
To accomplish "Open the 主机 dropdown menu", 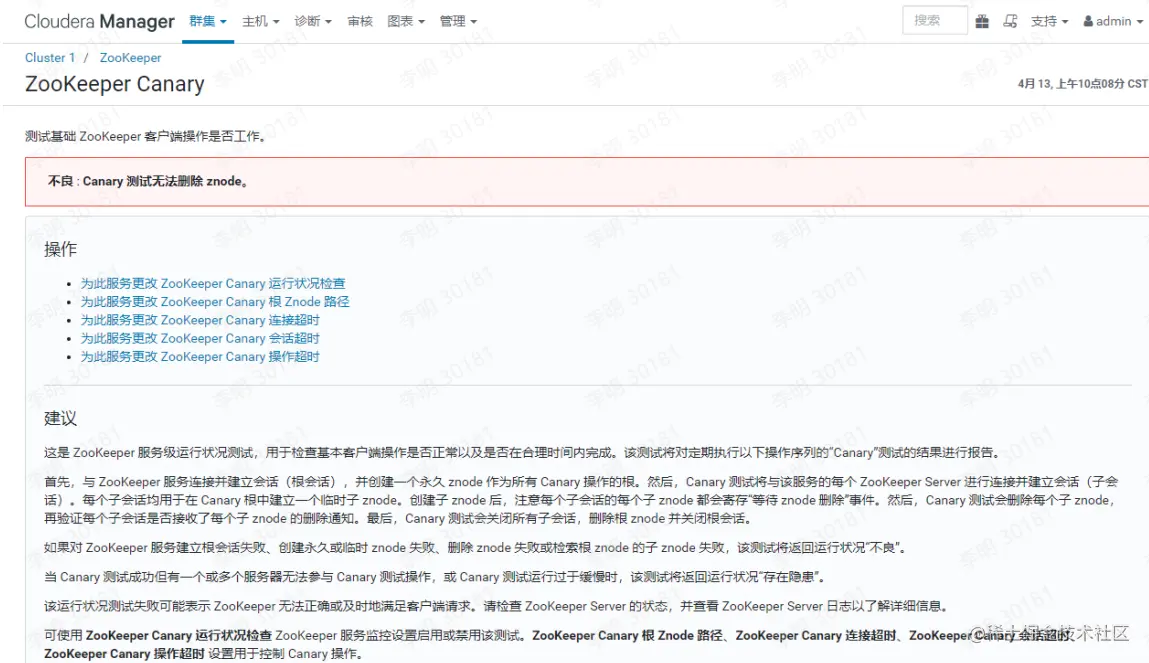I will 261,21.
